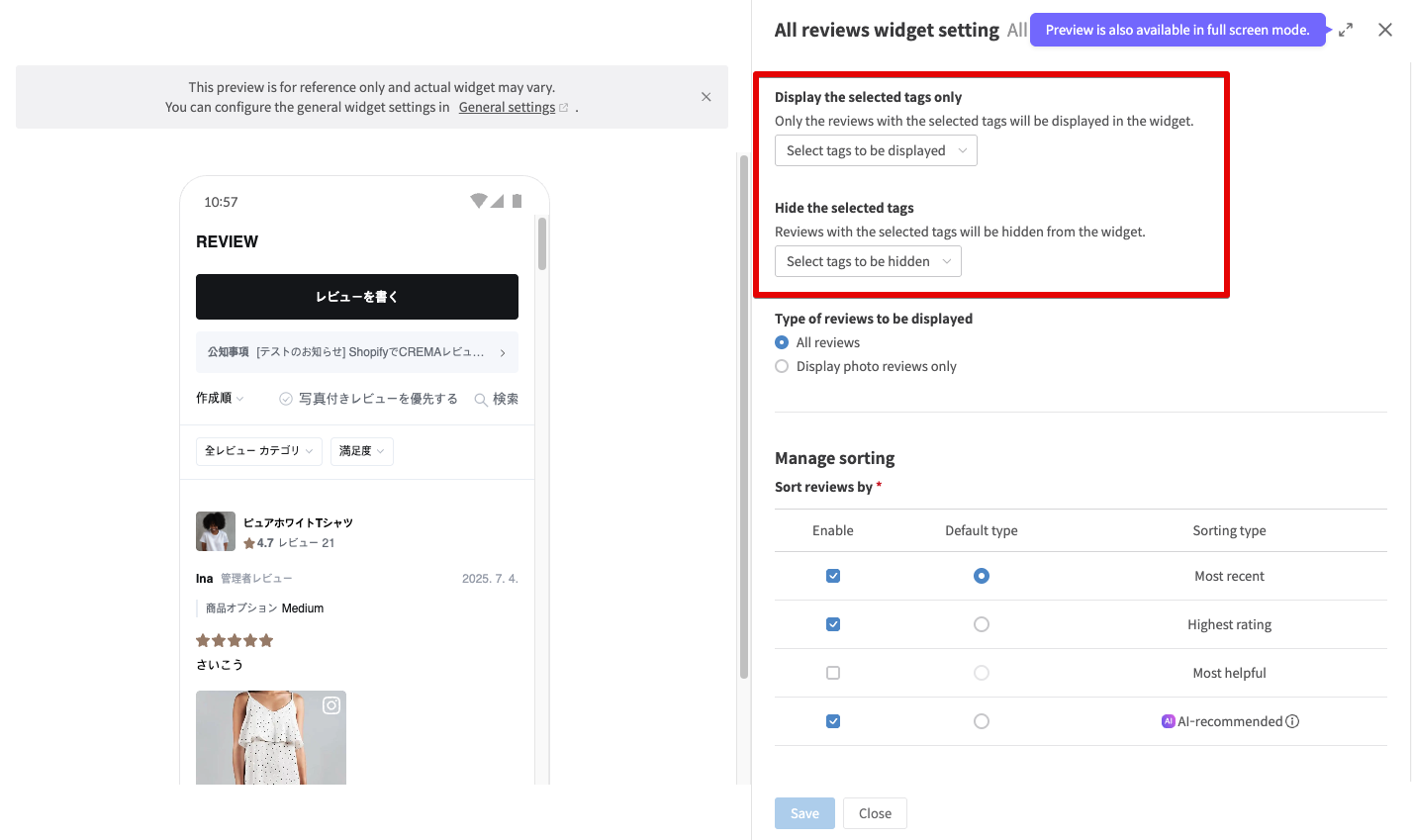
Task: Click the AI-recommended info icon
Action: click(1292, 721)
